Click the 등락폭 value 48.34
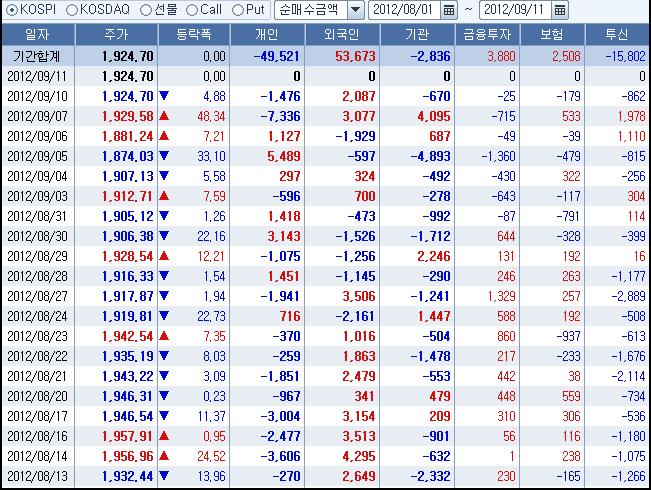Image resolution: width=651 pixels, height=490 pixels. pos(211,116)
